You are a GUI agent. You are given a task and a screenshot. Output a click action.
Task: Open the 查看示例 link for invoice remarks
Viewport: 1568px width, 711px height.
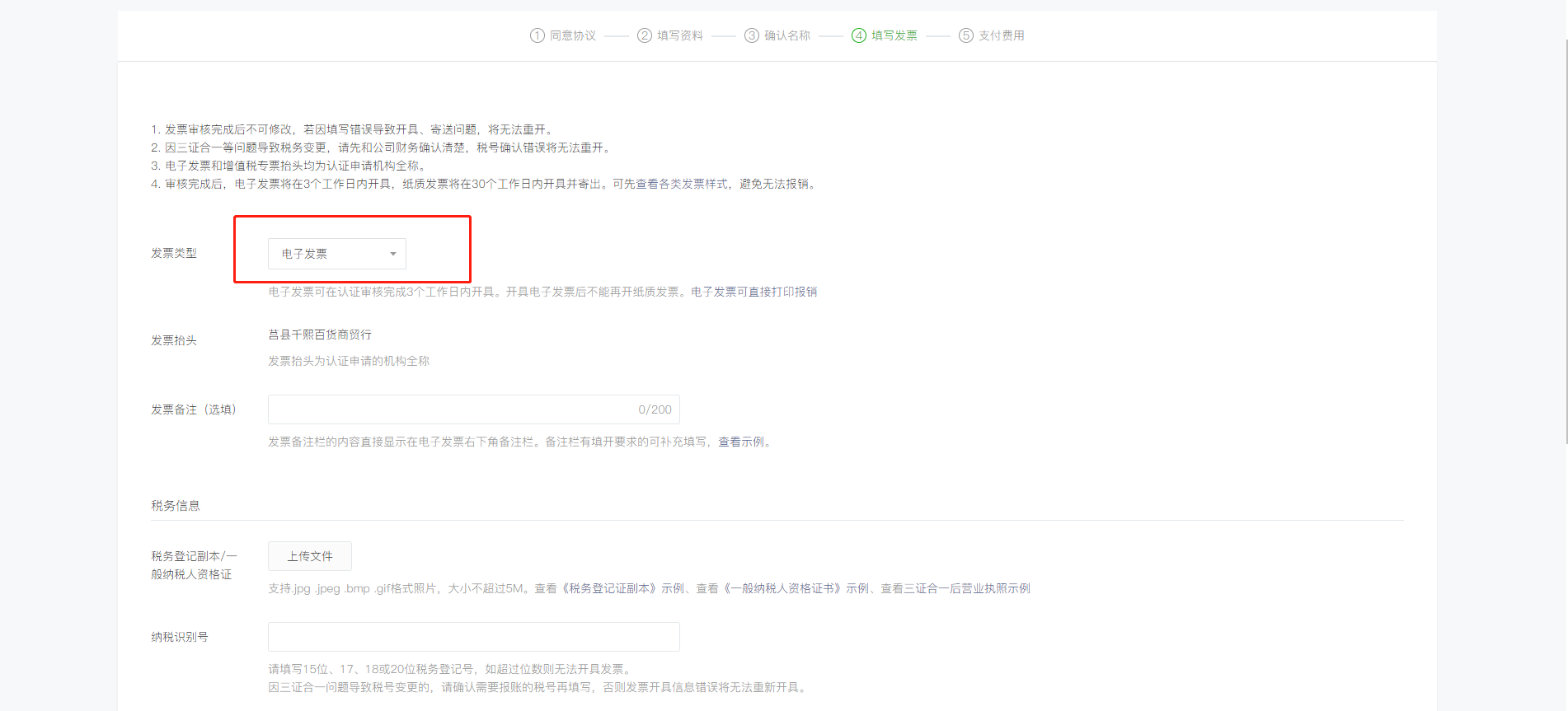point(741,442)
